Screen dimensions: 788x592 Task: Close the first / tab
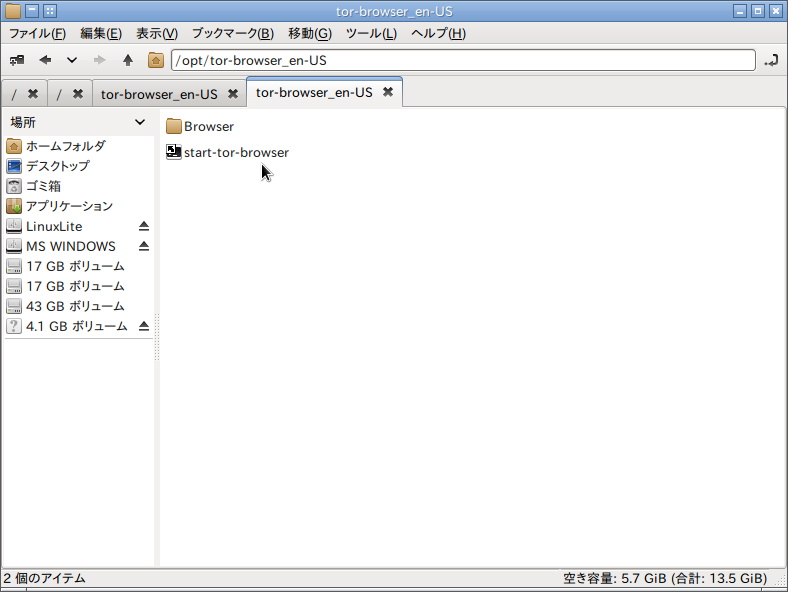tap(33, 94)
